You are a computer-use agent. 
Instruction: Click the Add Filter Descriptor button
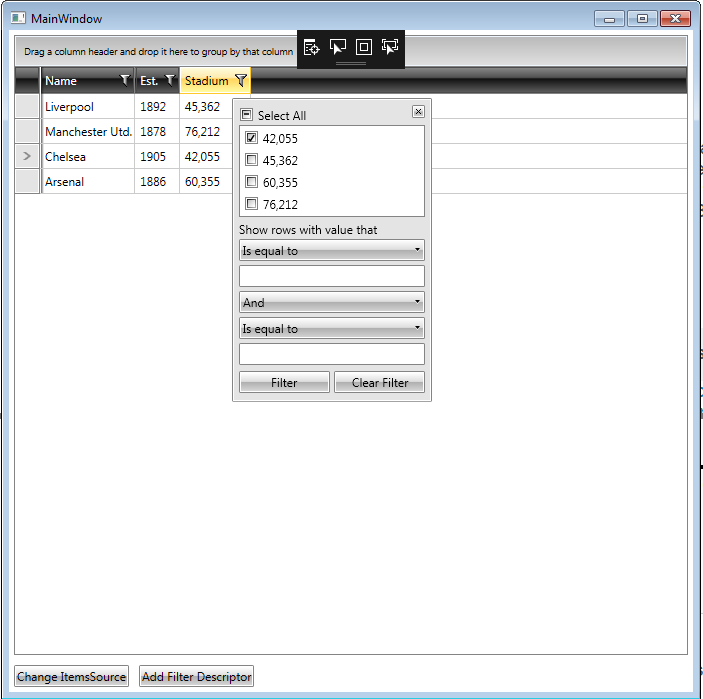[x=196, y=676]
